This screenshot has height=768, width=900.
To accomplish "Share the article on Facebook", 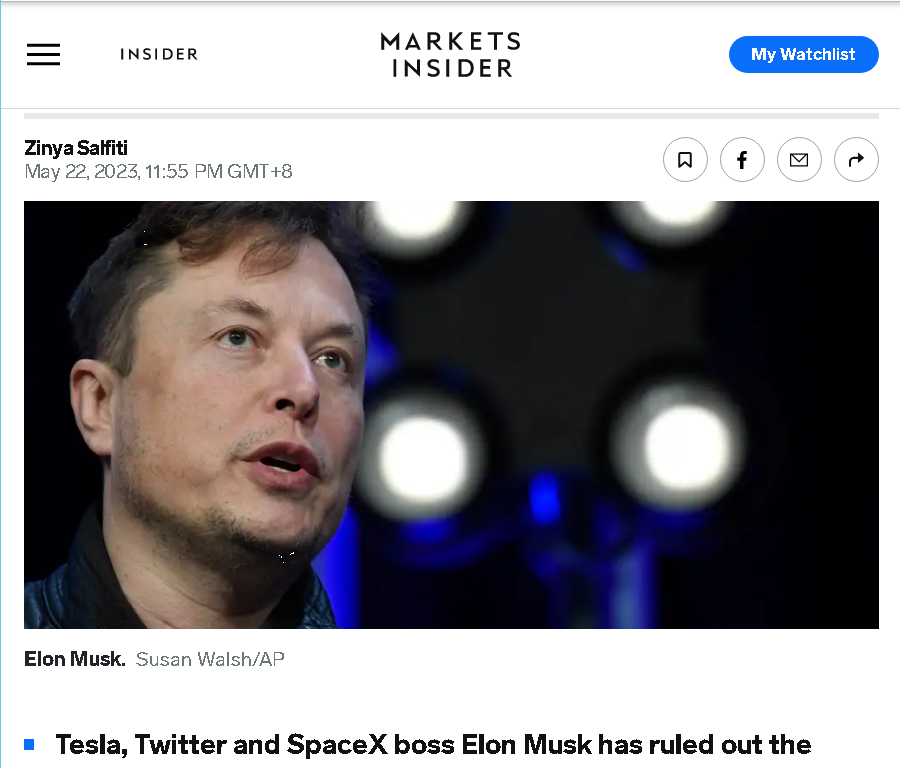I will point(742,160).
